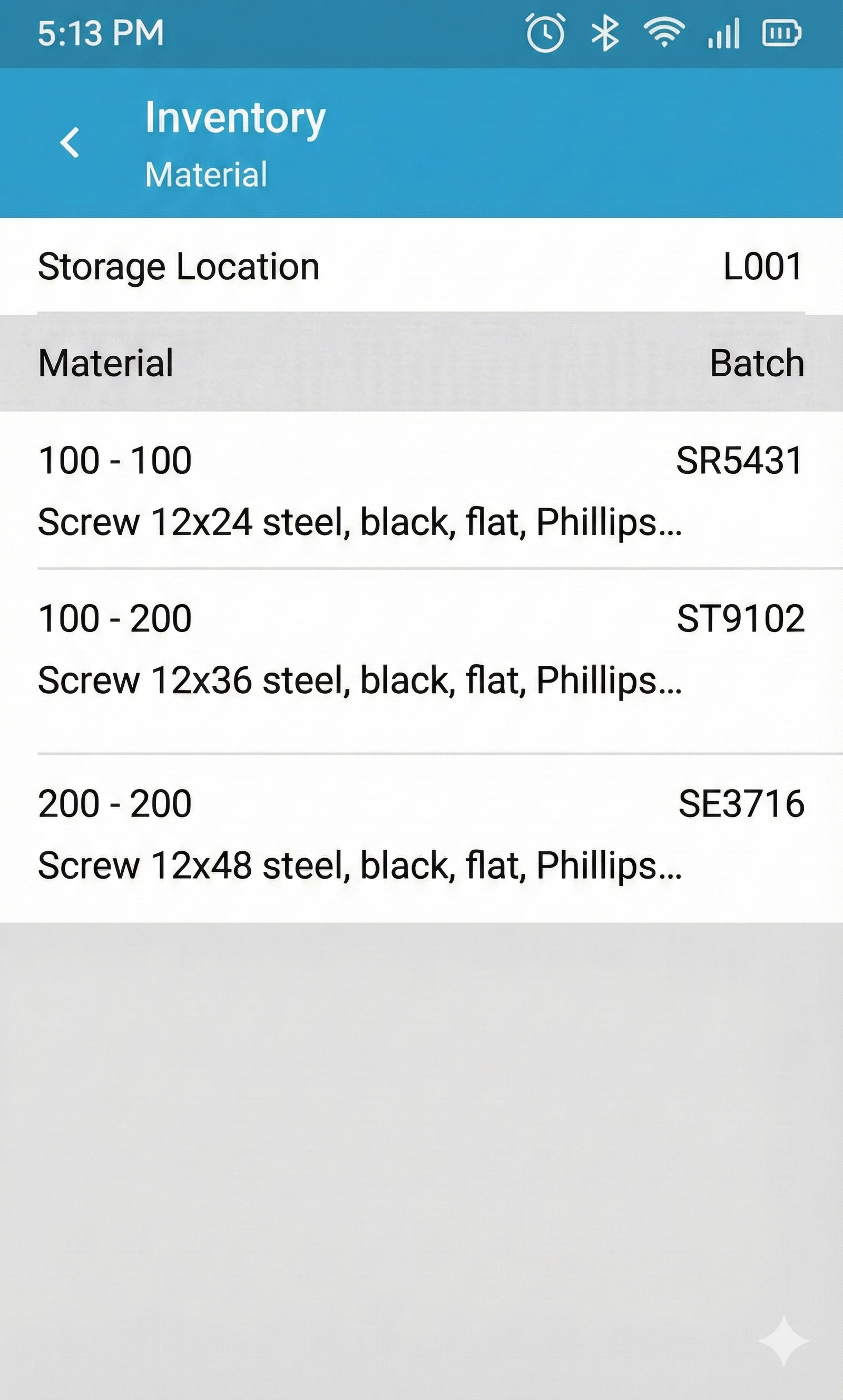
Task: Tap the cellular signal bars icon
Action: [724, 33]
